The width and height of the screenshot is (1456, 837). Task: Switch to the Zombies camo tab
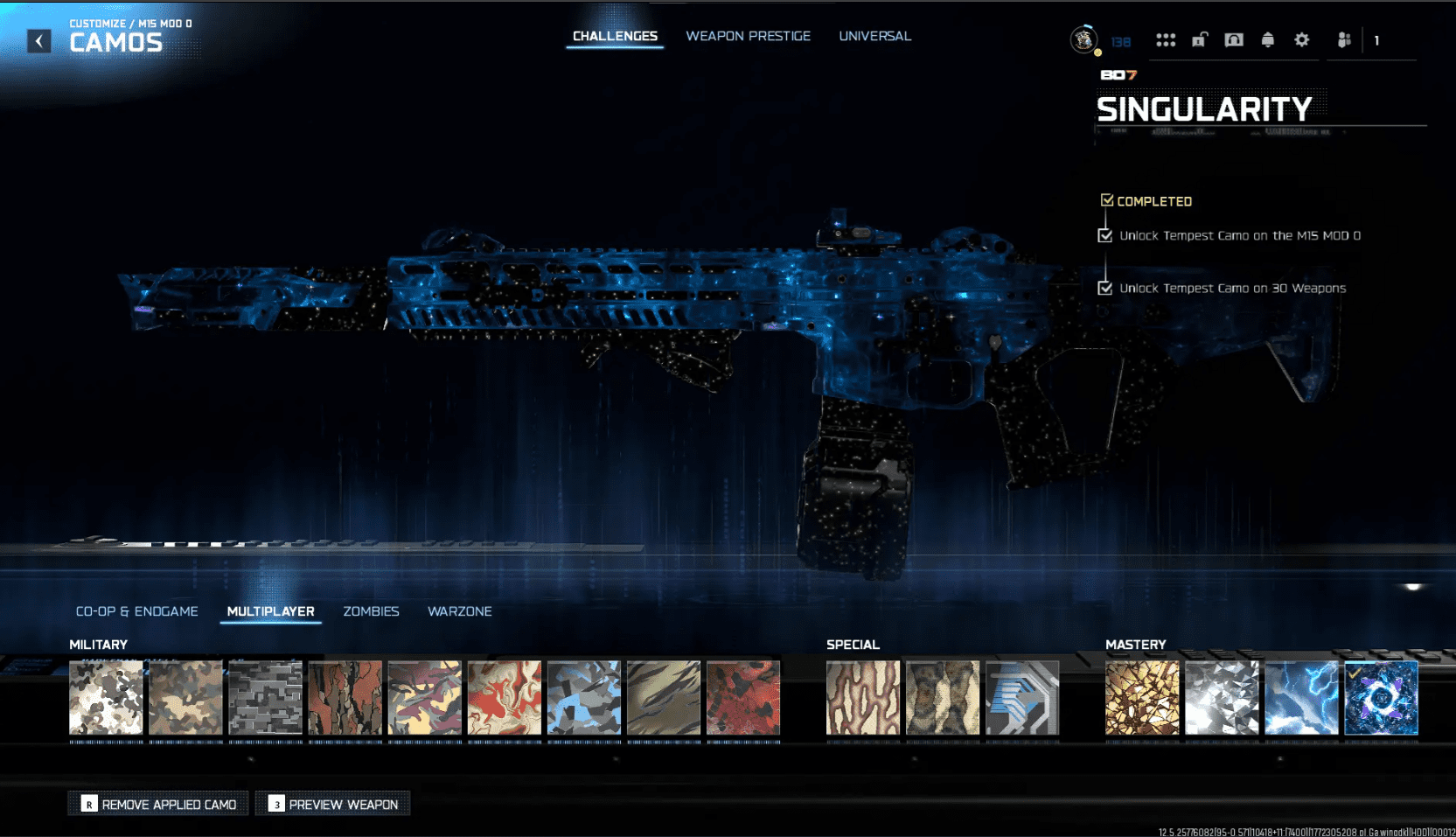coord(371,611)
